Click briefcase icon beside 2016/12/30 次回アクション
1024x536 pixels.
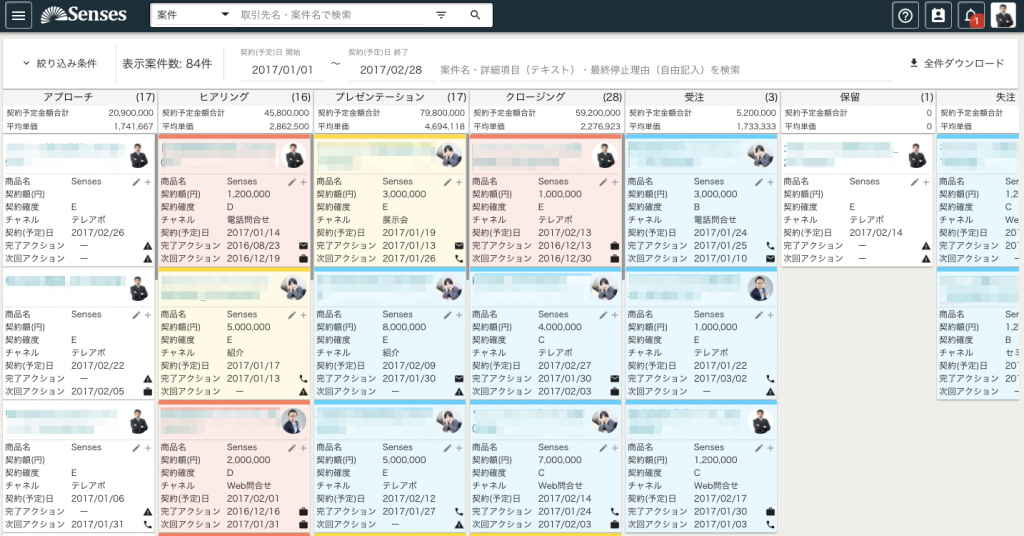(615, 259)
